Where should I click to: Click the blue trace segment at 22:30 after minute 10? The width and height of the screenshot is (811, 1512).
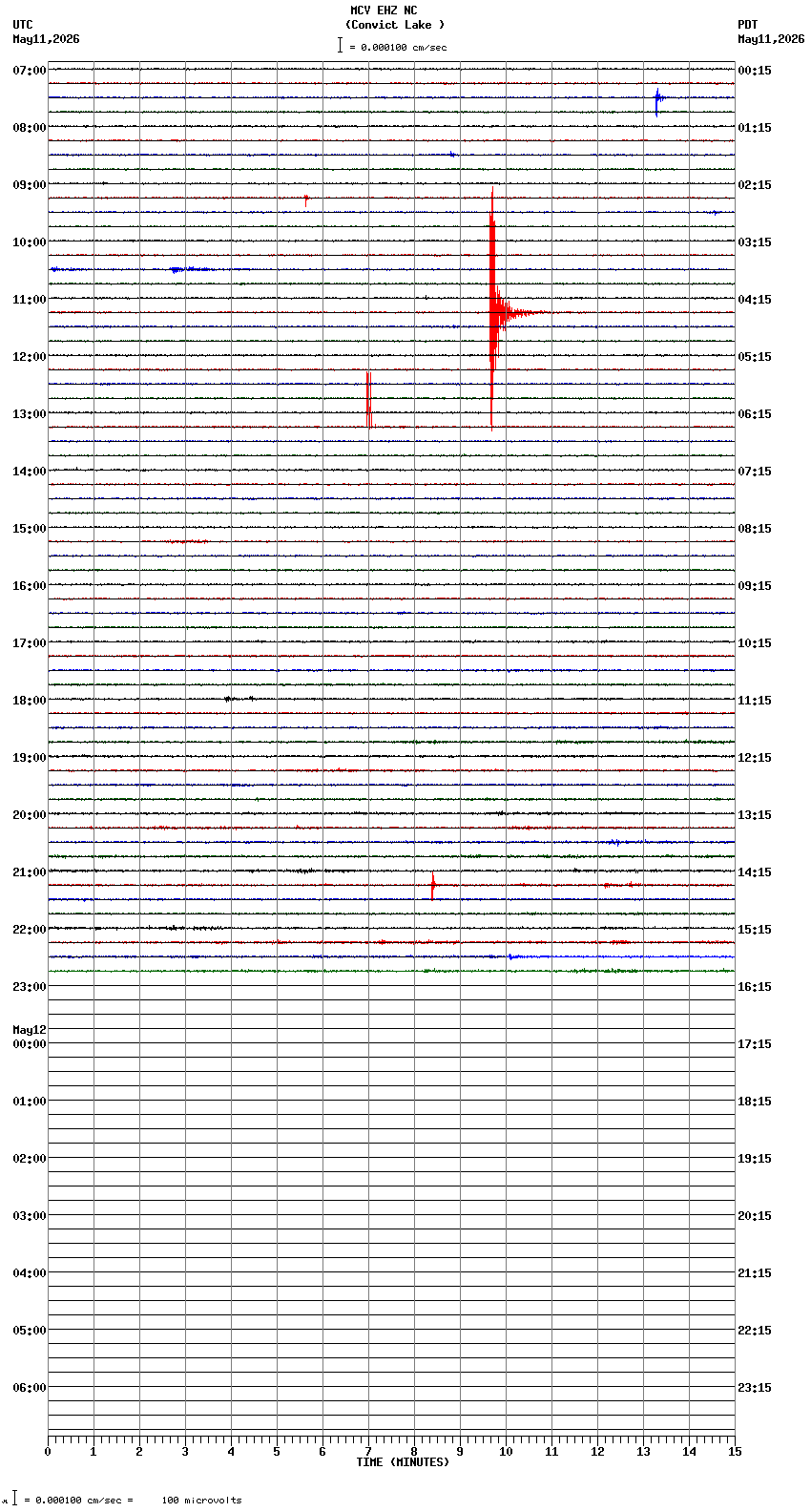[x=621, y=956]
